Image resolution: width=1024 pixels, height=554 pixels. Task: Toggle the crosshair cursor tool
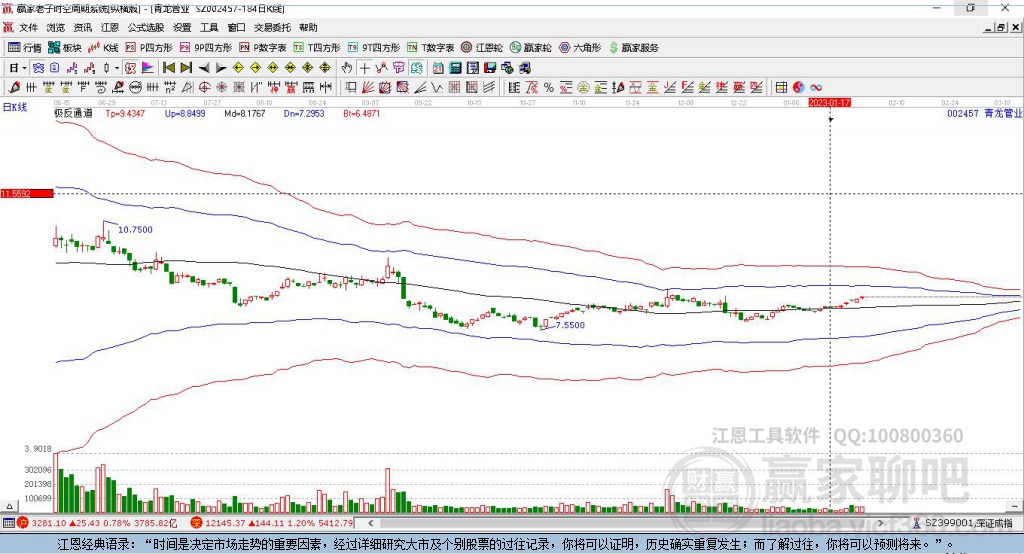point(364,68)
